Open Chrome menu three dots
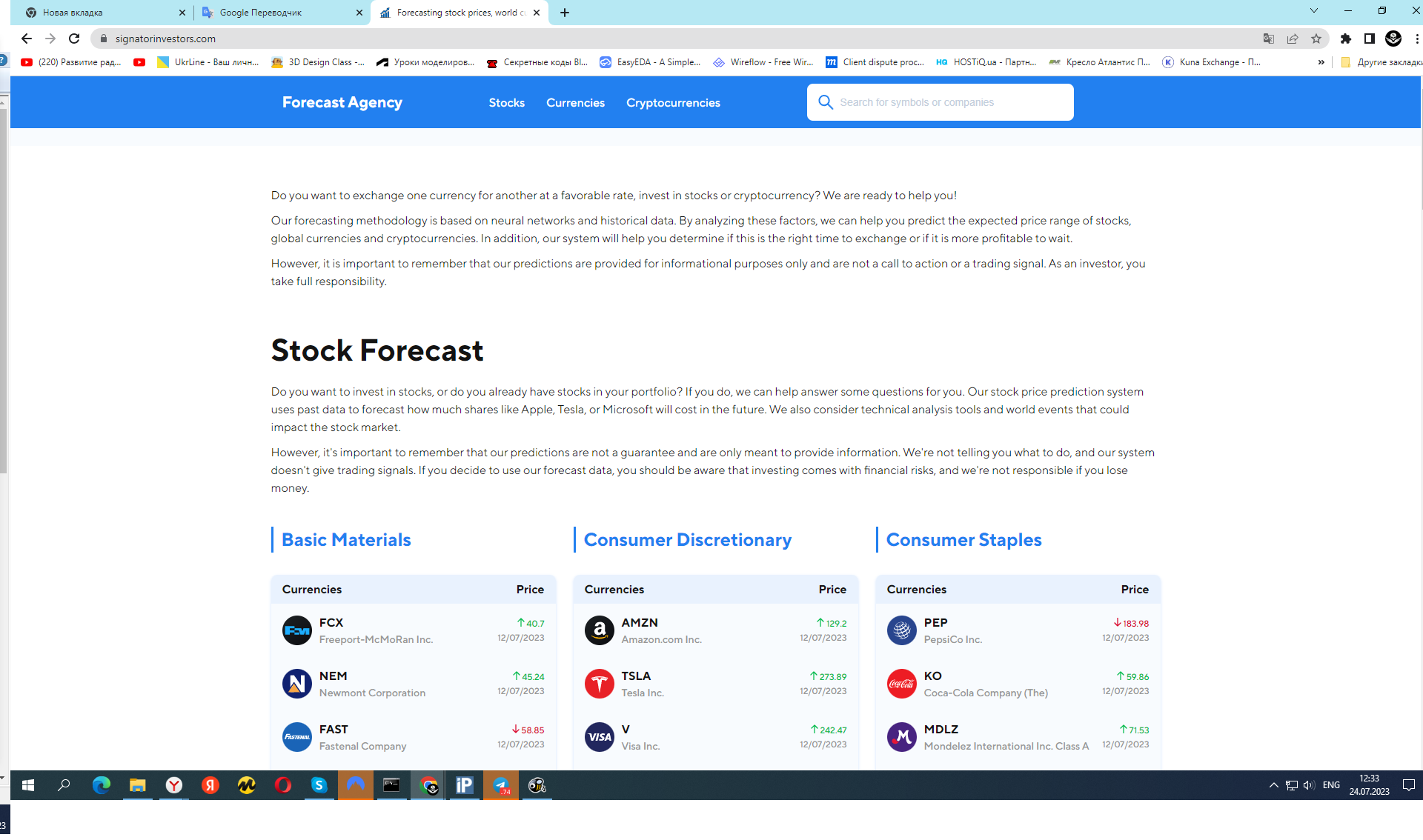Viewport: 1423px width, 840px height. (x=1416, y=39)
